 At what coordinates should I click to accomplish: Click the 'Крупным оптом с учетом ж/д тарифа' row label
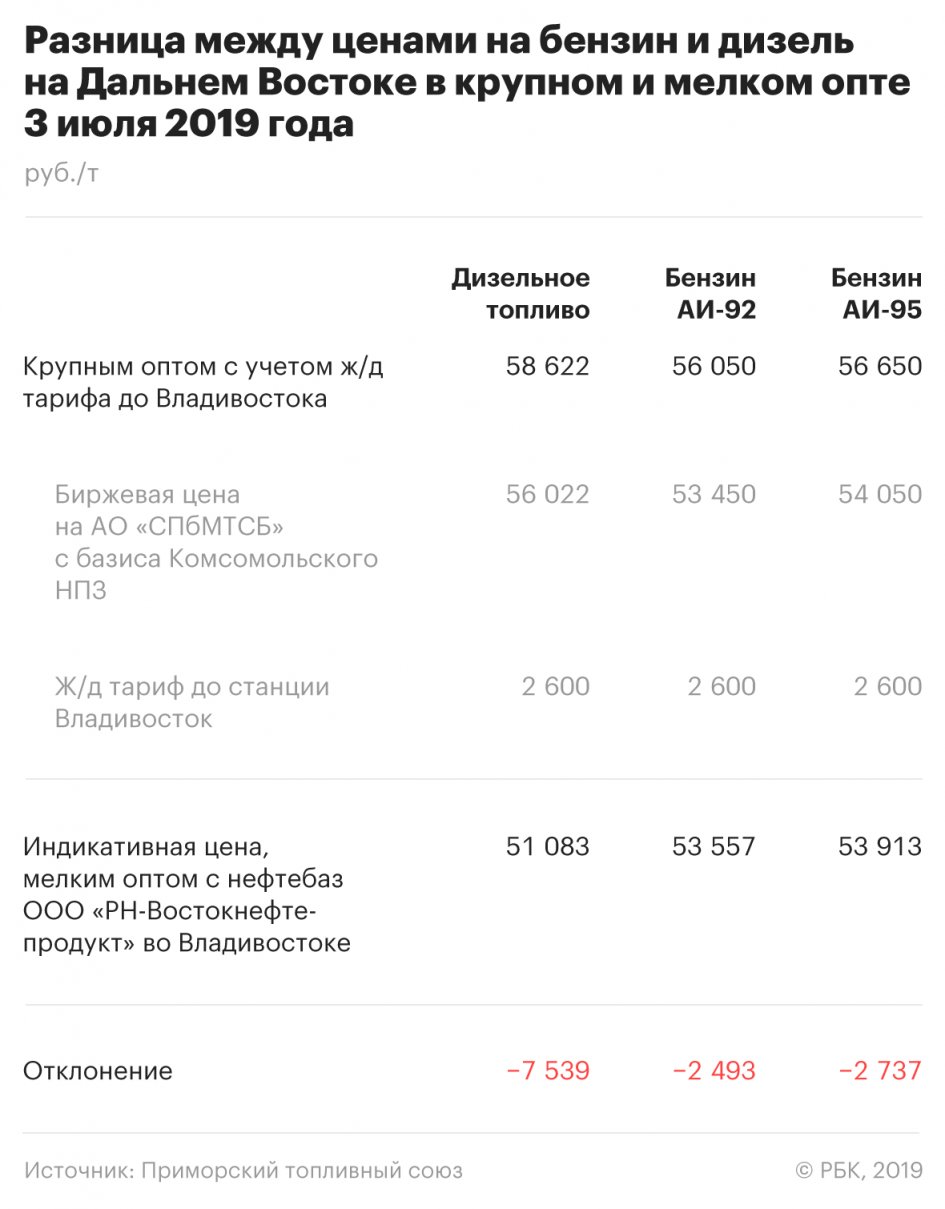click(203, 382)
